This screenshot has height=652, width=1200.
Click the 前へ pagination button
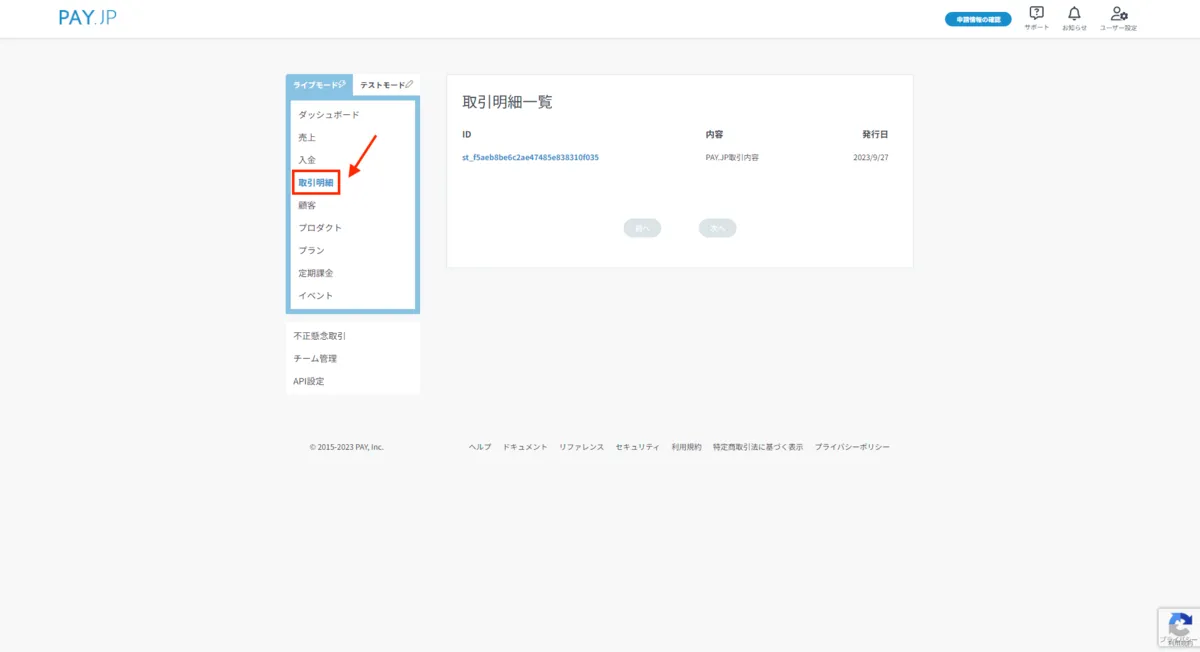(642, 228)
